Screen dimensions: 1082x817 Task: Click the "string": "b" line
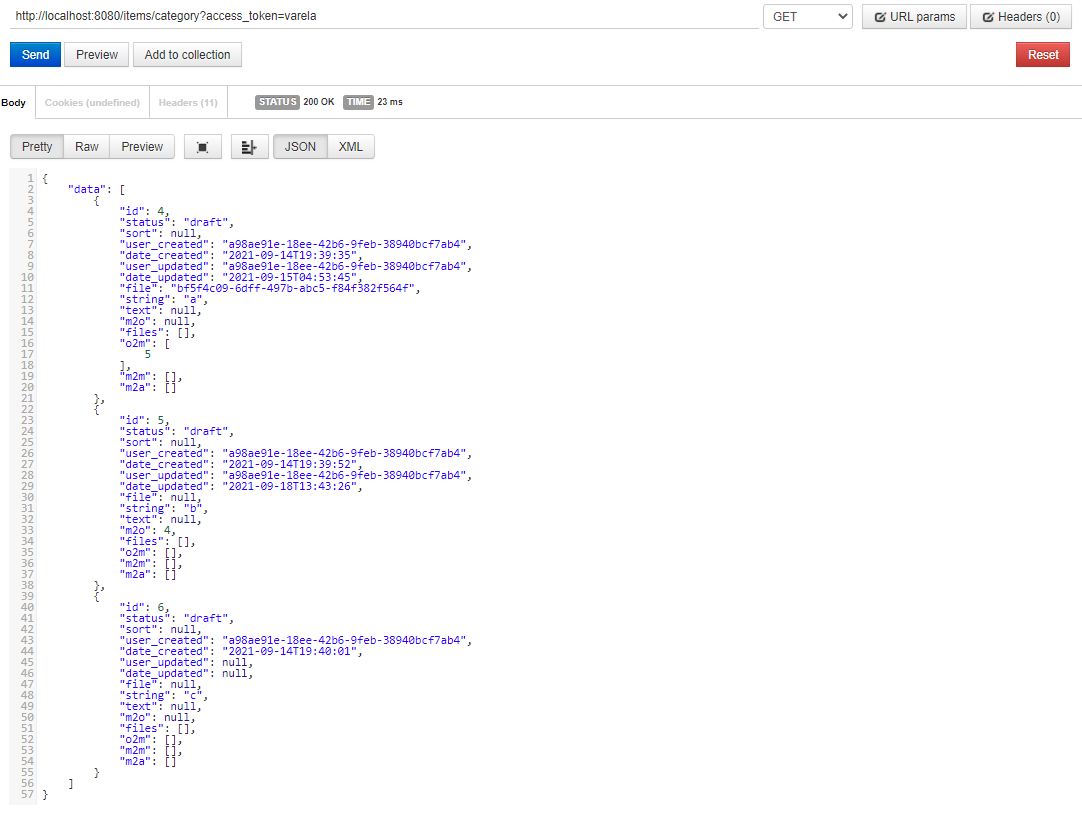pos(164,509)
